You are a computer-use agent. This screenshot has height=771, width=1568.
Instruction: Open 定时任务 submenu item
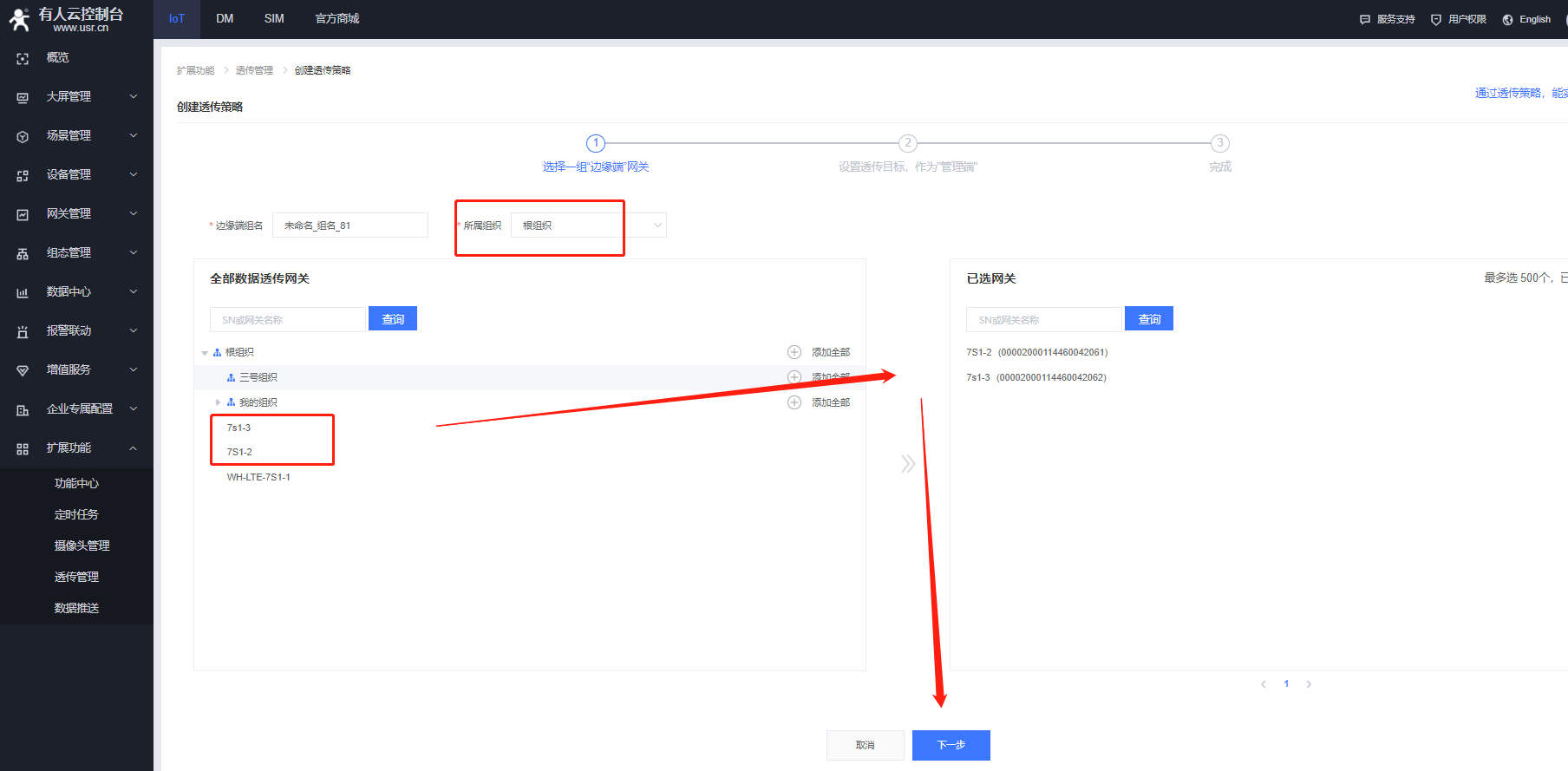pos(76,514)
